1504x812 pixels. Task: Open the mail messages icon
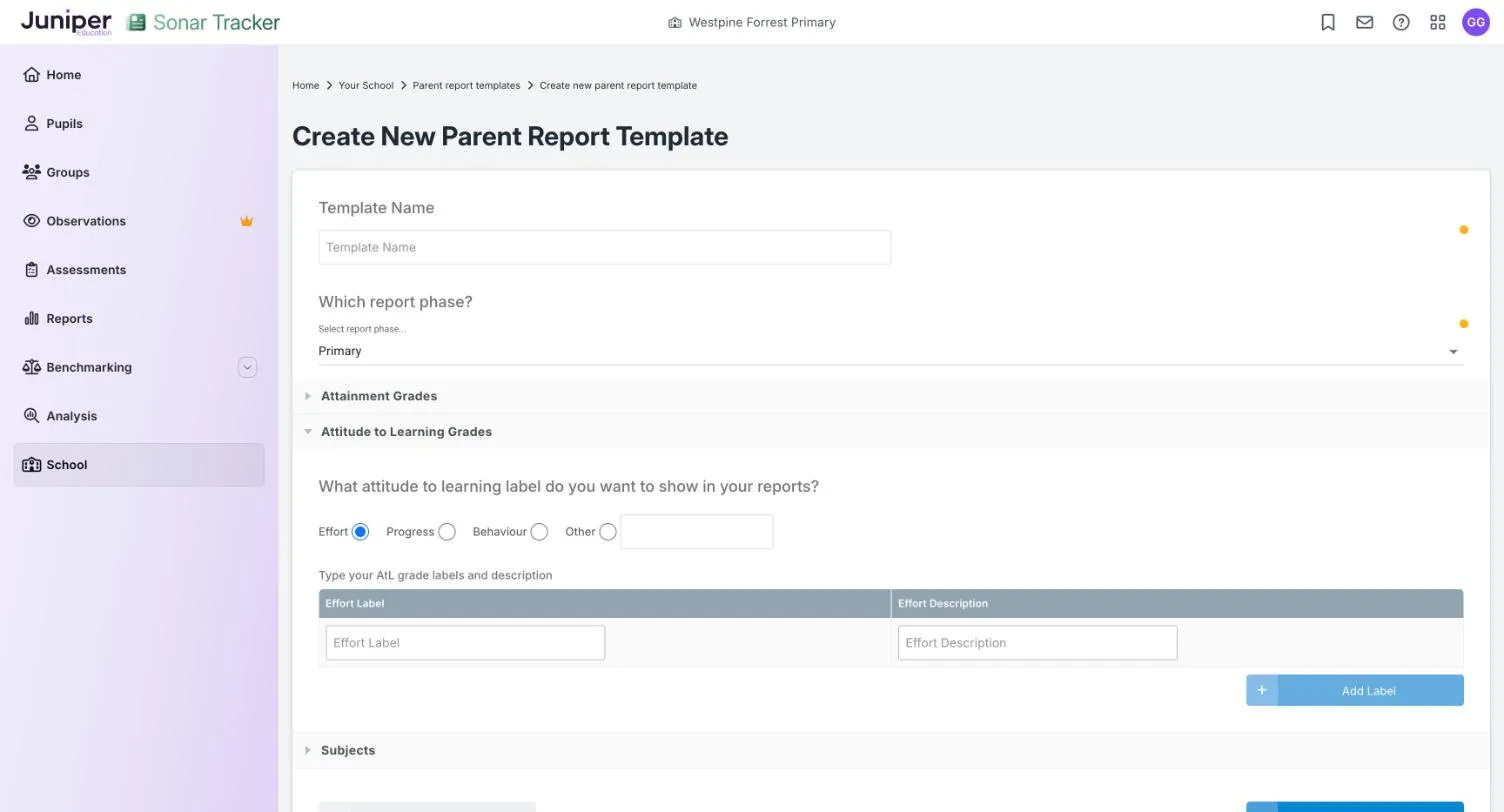tap(1365, 22)
